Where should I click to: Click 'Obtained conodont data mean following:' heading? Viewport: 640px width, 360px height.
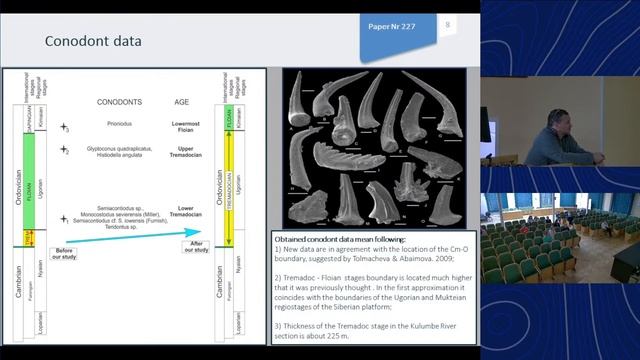(340, 239)
